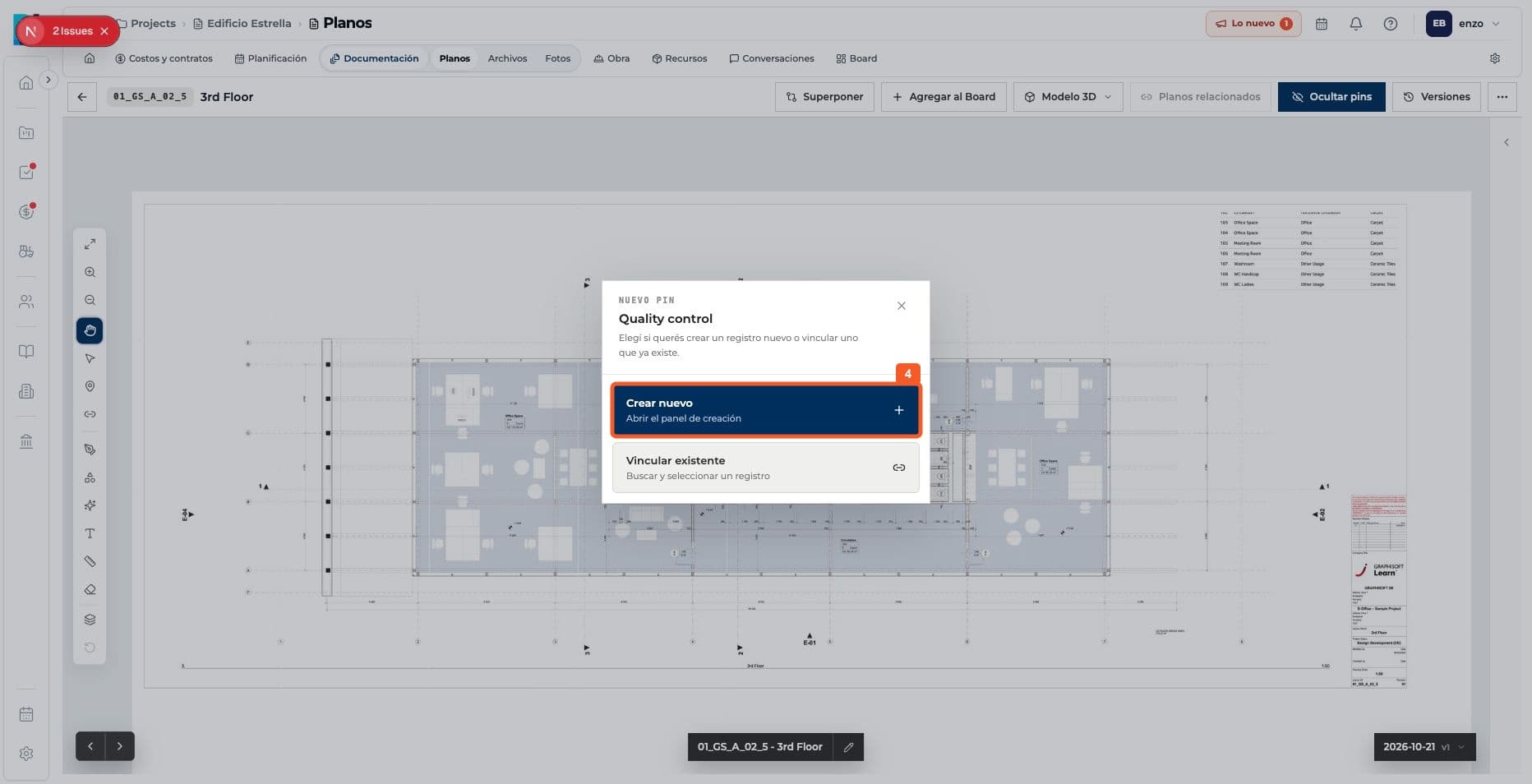Click the fullscreen expand arrows icon
Image resolution: width=1532 pixels, height=784 pixels.
90,244
